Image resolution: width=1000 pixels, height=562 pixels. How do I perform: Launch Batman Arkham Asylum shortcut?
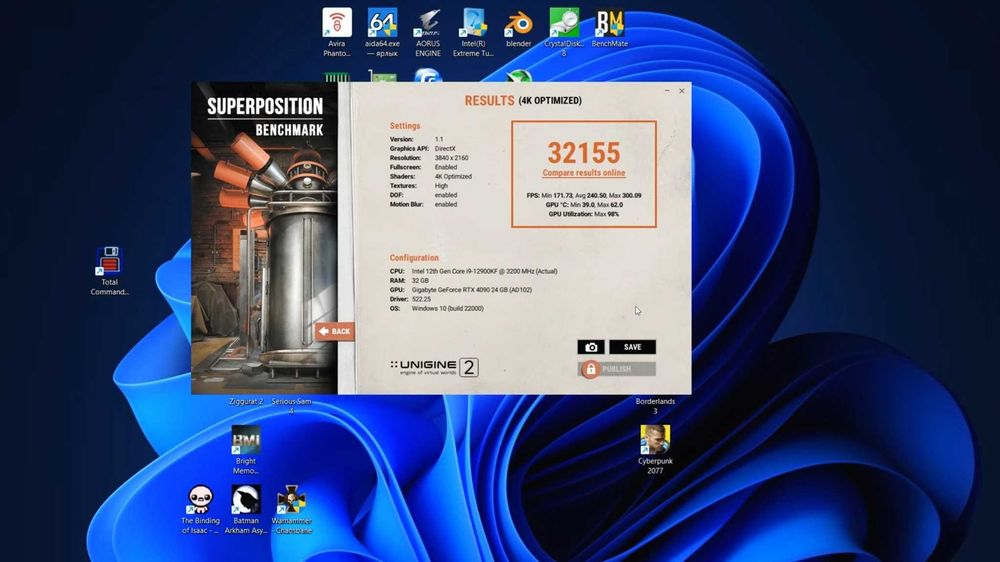[246, 509]
